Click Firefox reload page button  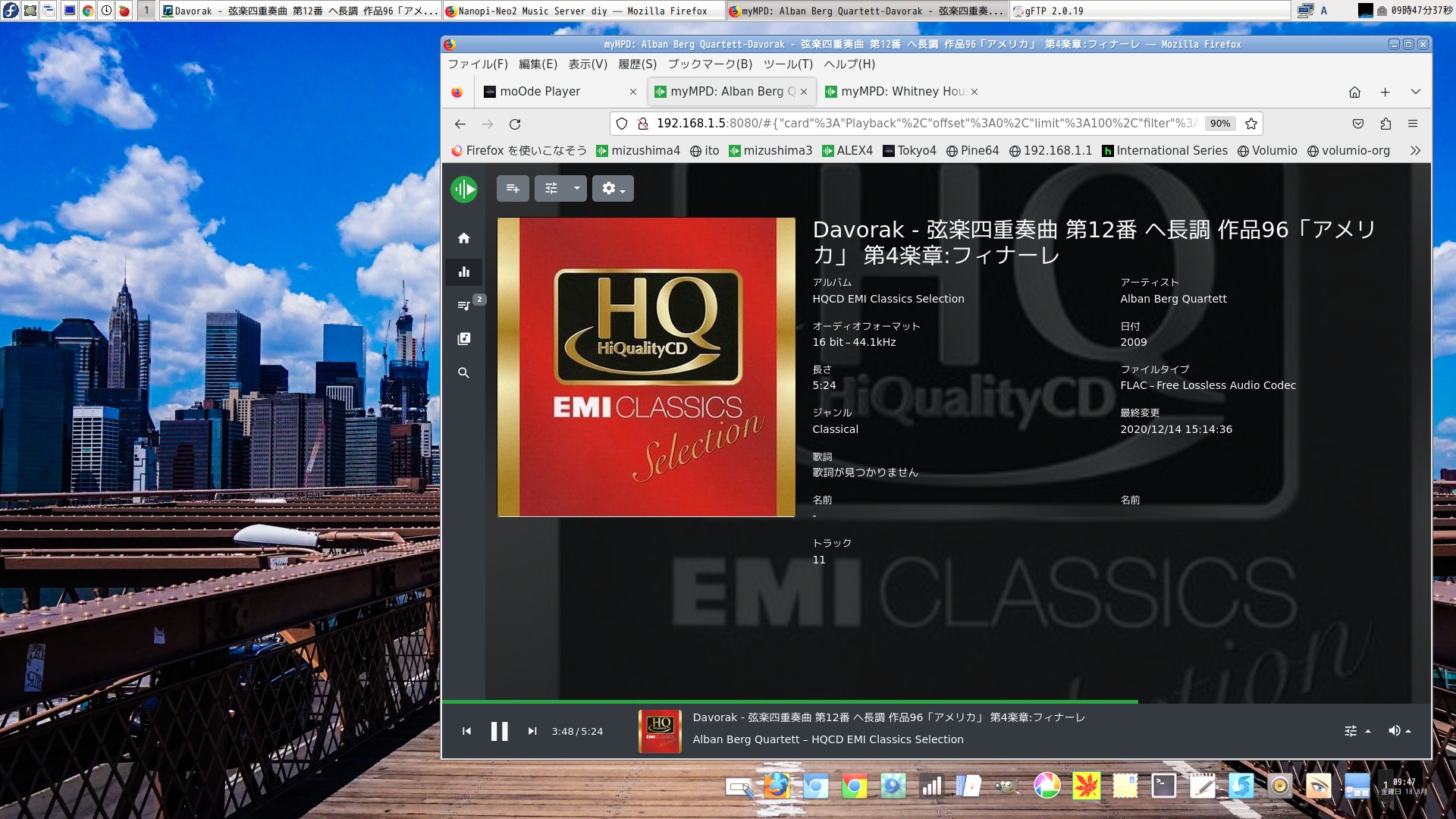click(515, 123)
